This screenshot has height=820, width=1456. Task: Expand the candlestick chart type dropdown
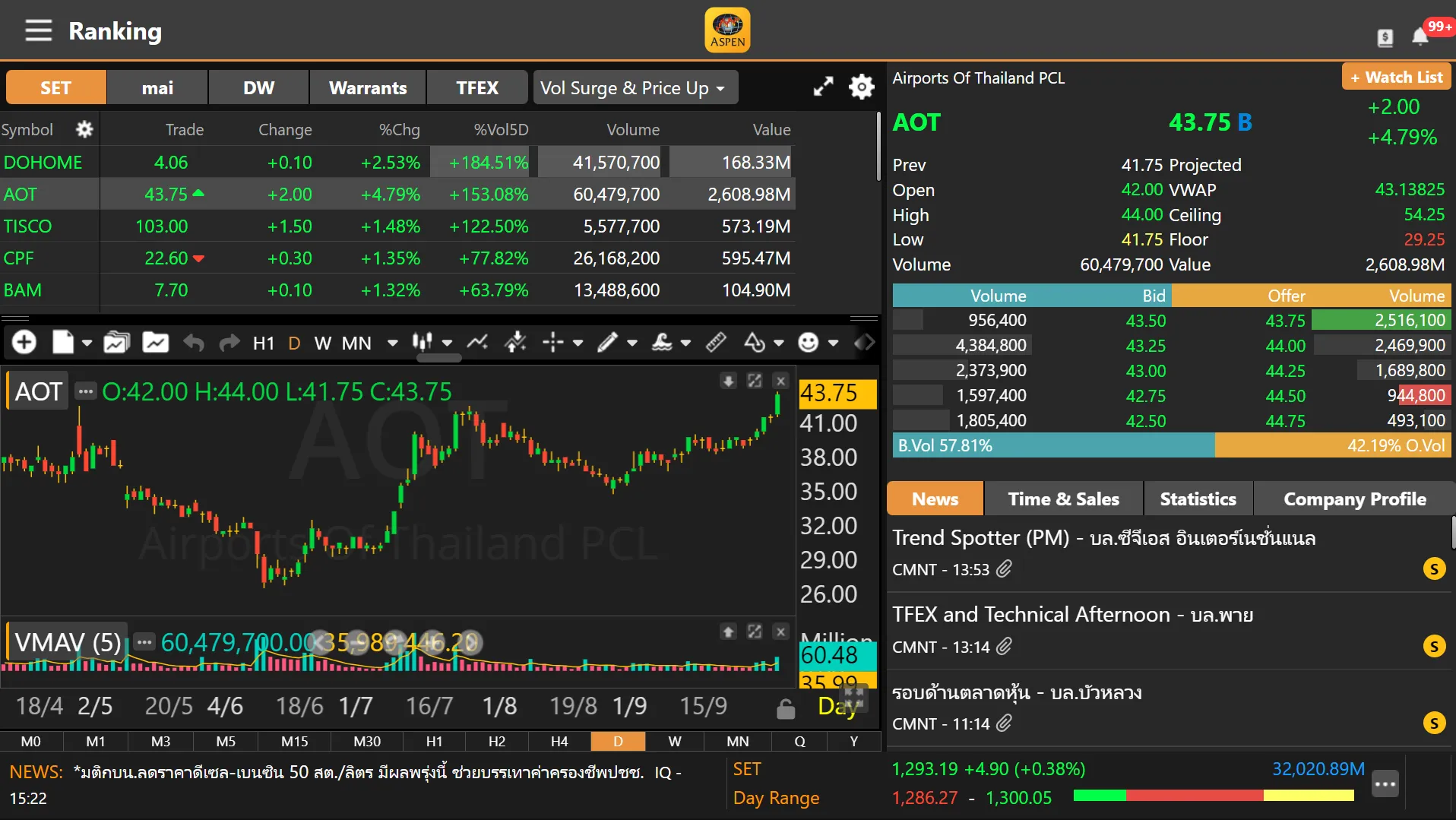[x=447, y=344]
